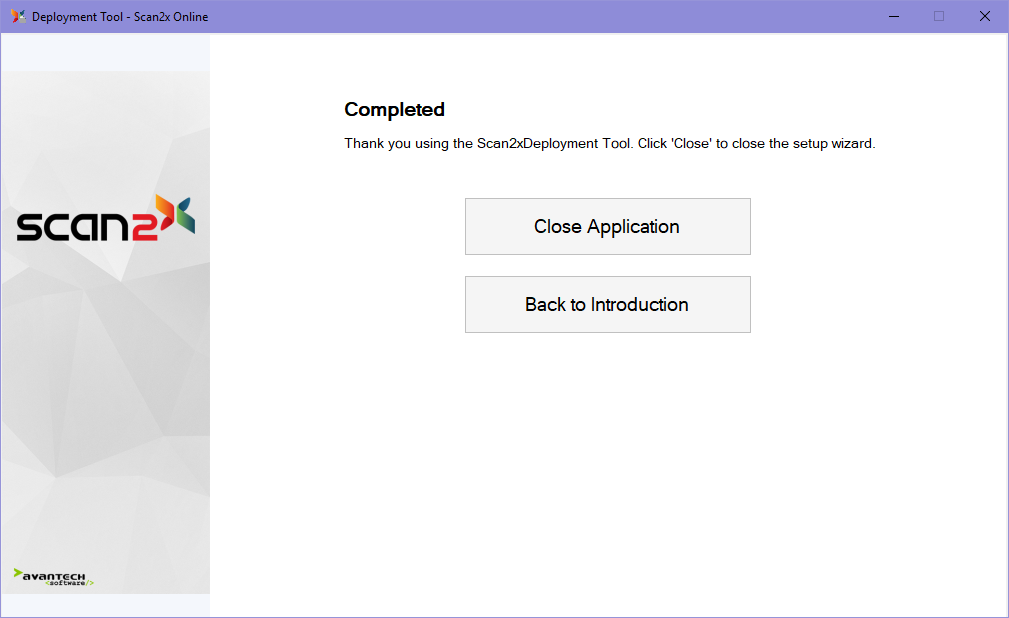The height and width of the screenshot is (618, 1009).
Task: Click the Avantech logo at sidebar bottom
Action: tap(54, 578)
